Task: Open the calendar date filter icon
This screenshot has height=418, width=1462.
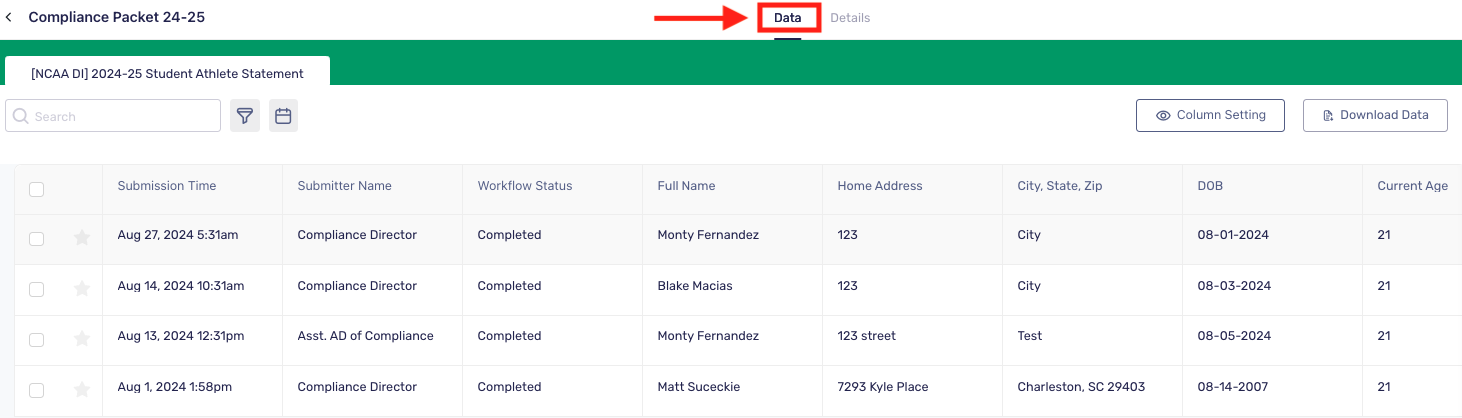Action: pos(283,116)
